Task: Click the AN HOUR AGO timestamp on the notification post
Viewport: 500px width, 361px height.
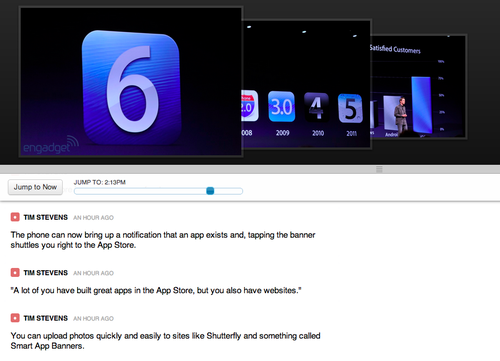Action: tap(93, 218)
